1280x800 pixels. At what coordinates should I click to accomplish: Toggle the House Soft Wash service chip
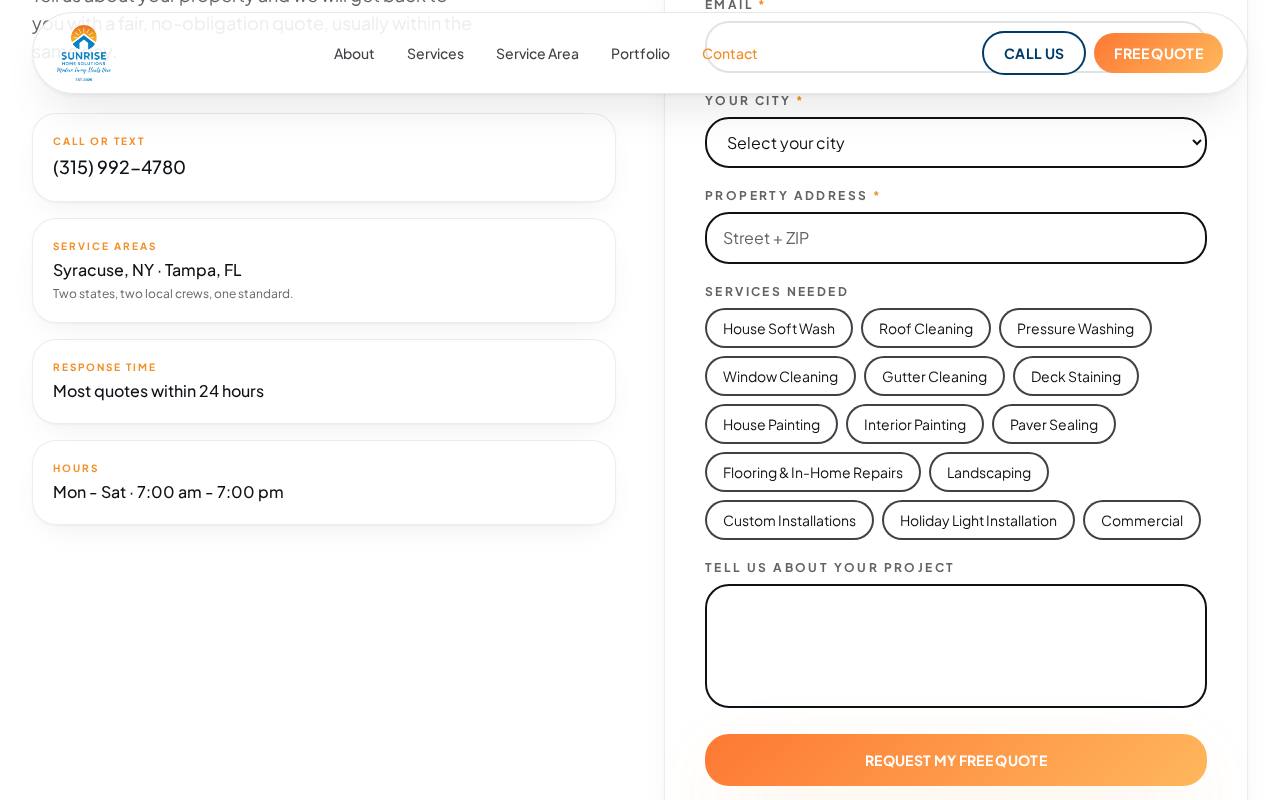(x=779, y=328)
